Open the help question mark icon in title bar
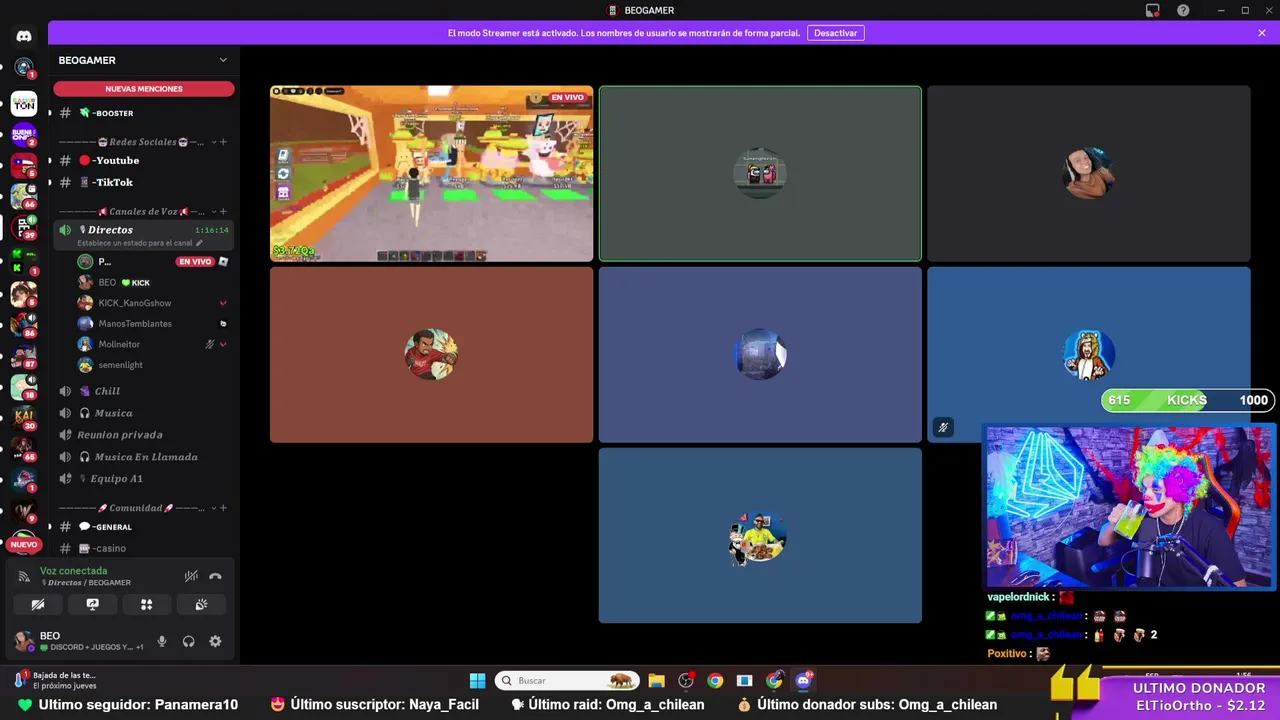 click(x=1183, y=10)
